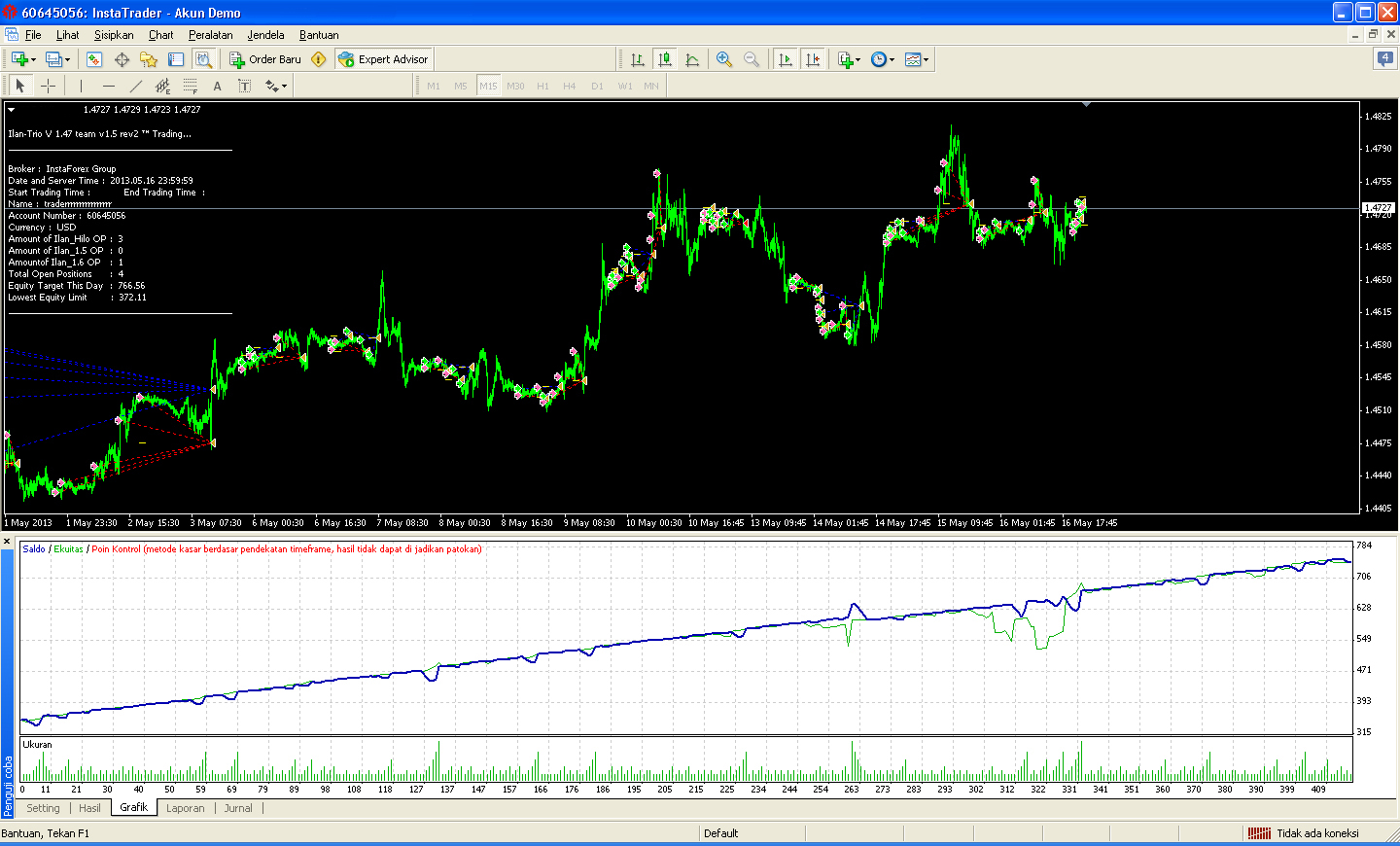Click the chart's top-left triangle expander
This screenshot has width=1400, height=846.
pos(11,109)
